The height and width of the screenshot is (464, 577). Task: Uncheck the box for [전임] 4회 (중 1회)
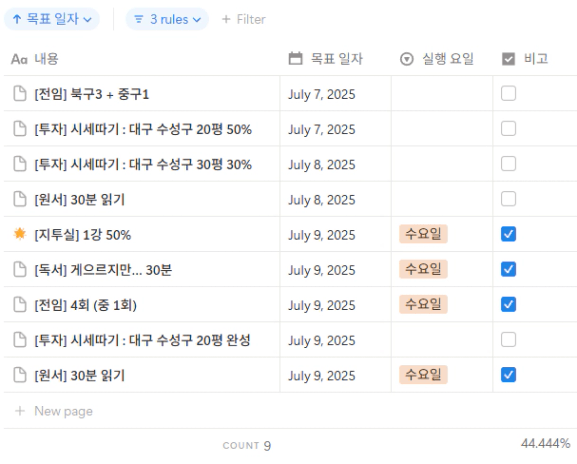508,304
